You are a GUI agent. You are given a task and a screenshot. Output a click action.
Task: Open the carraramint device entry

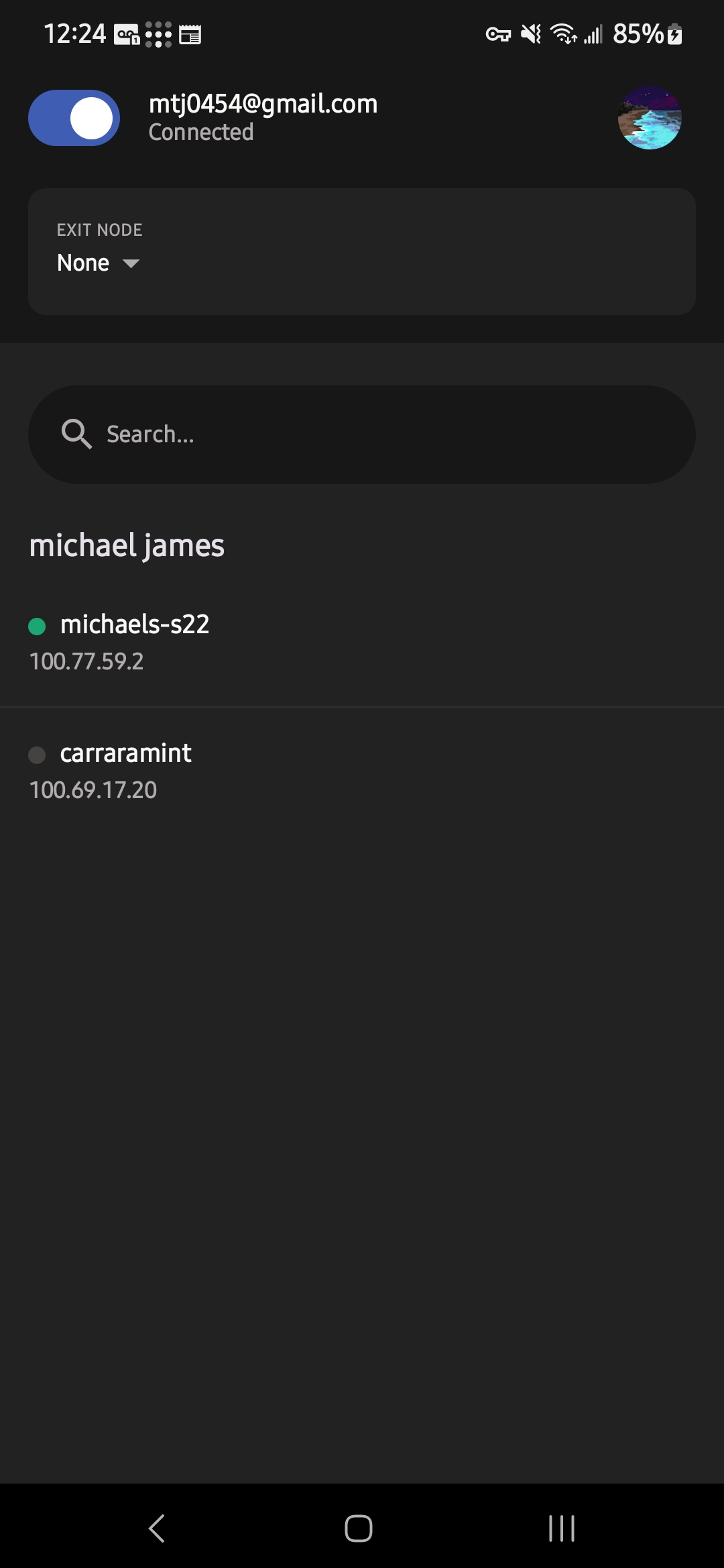pyautogui.click(x=125, y=753)
